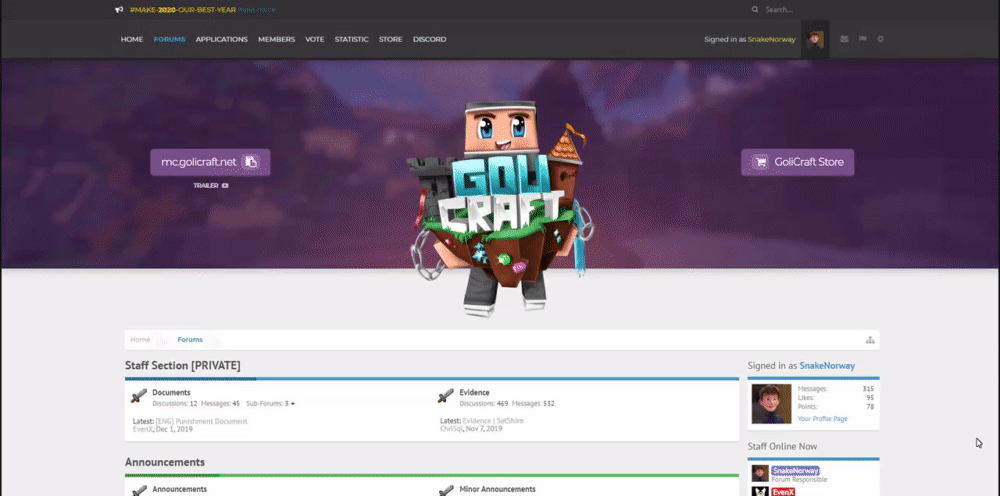Click Staff Online Now heading

[783, 446]
